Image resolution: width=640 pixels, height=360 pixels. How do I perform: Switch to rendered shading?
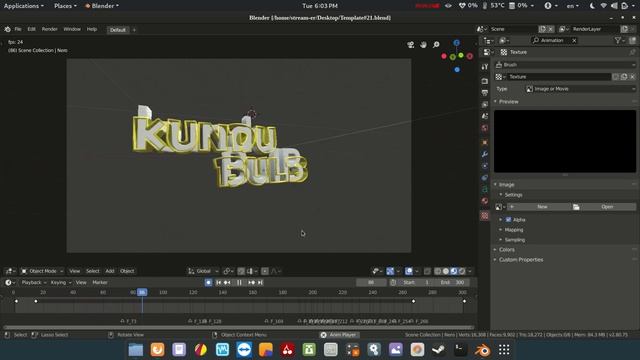[462, 271]
